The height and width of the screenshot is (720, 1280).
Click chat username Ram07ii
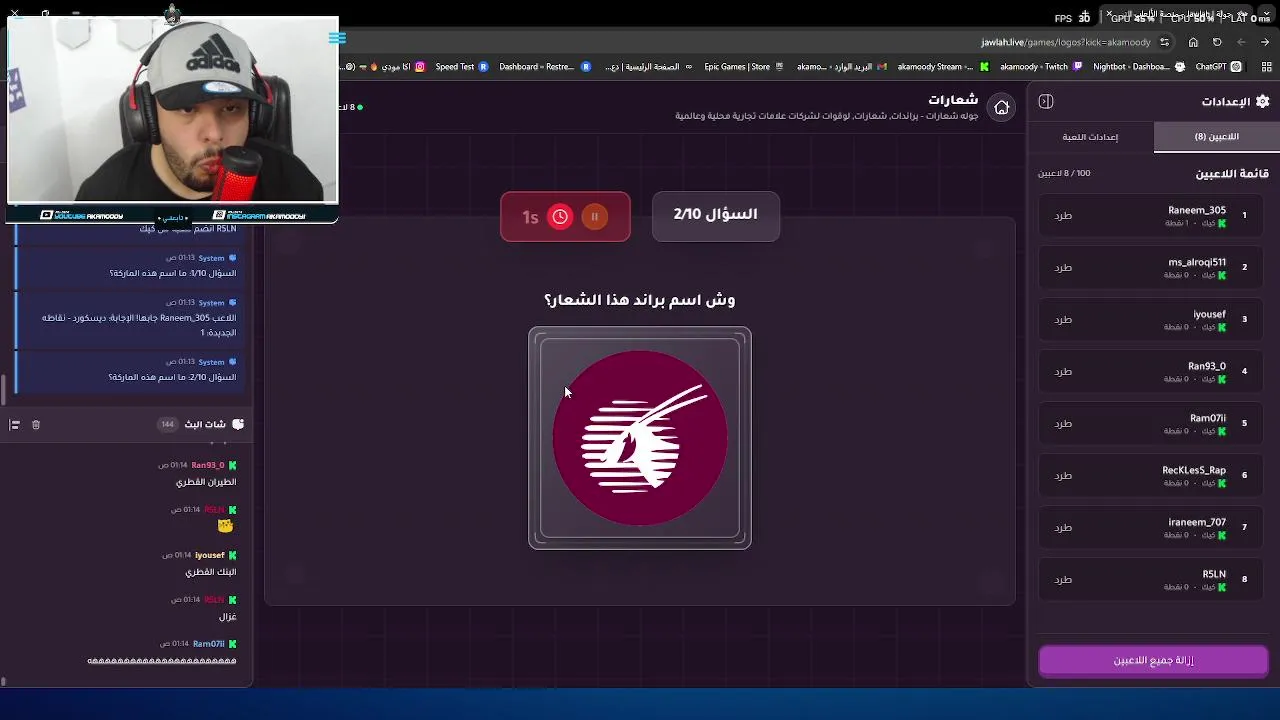click(x=209, y=644)
